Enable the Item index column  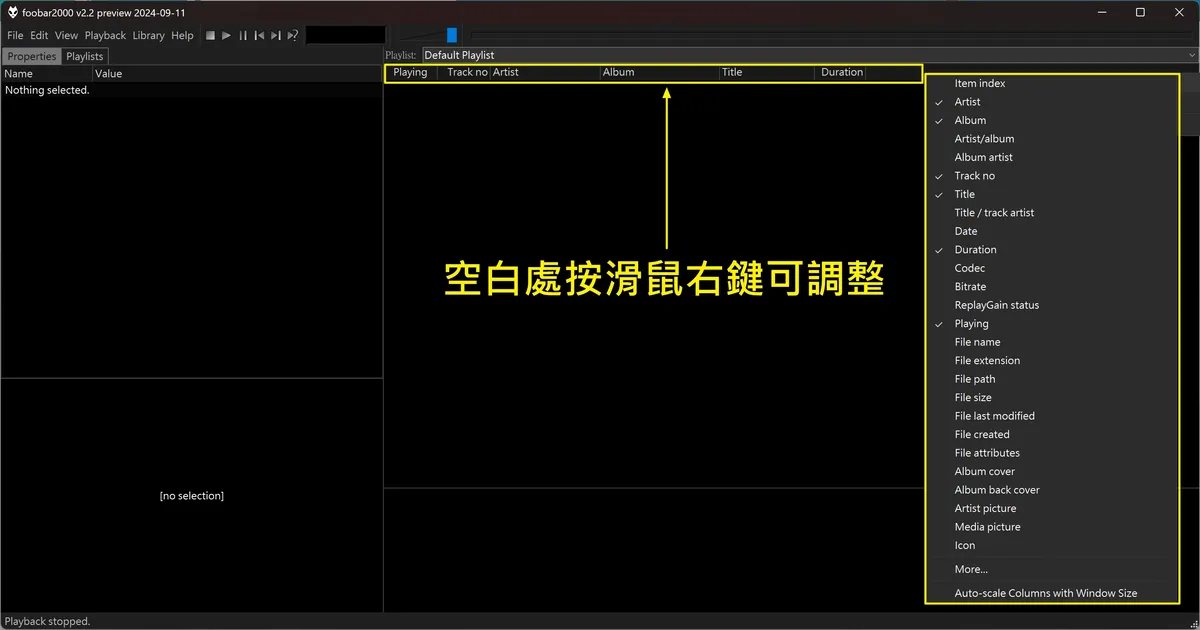[1052, 84]
